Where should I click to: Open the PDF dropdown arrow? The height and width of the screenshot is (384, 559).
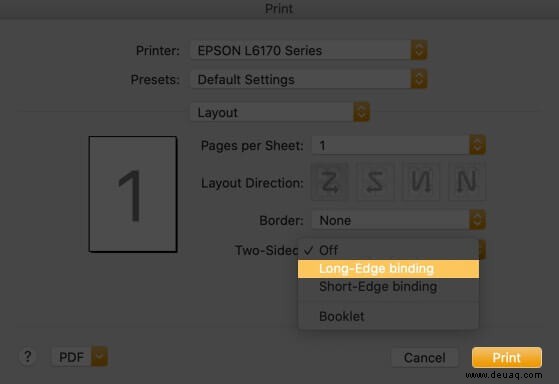coord(99,356)
